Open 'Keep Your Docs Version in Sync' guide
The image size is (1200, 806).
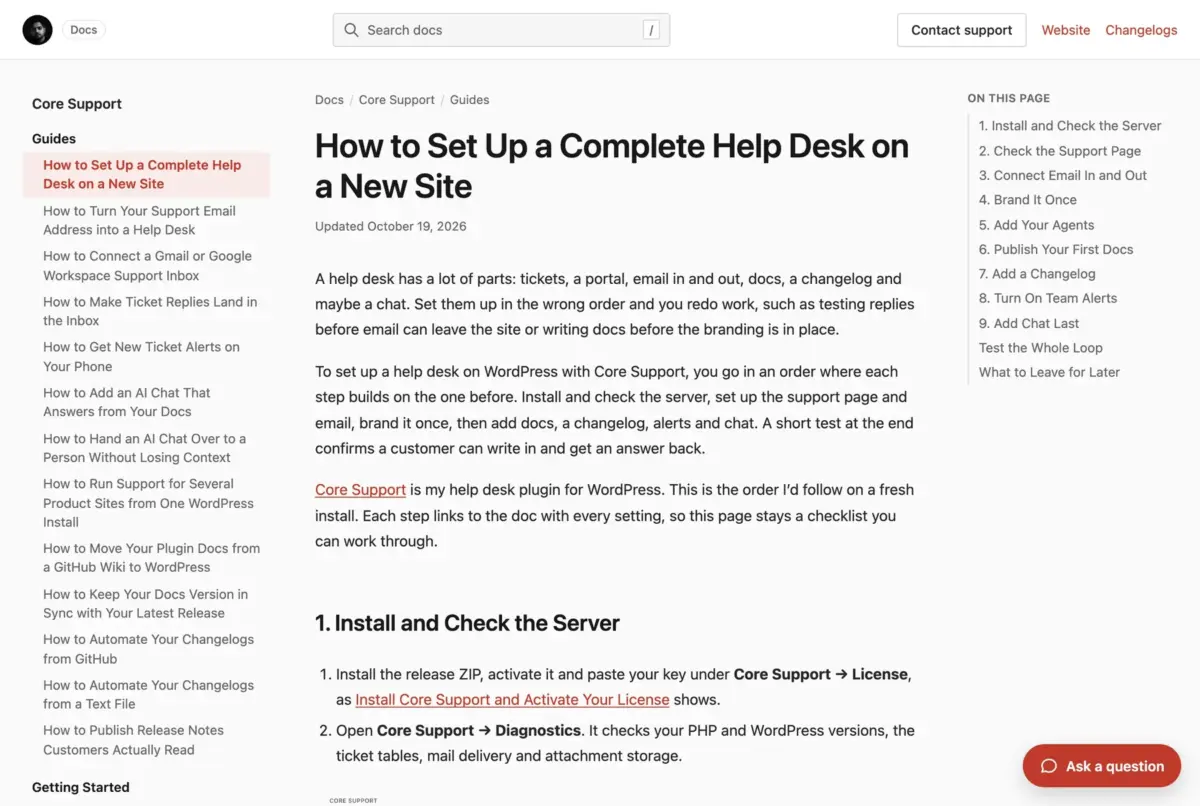146,604
